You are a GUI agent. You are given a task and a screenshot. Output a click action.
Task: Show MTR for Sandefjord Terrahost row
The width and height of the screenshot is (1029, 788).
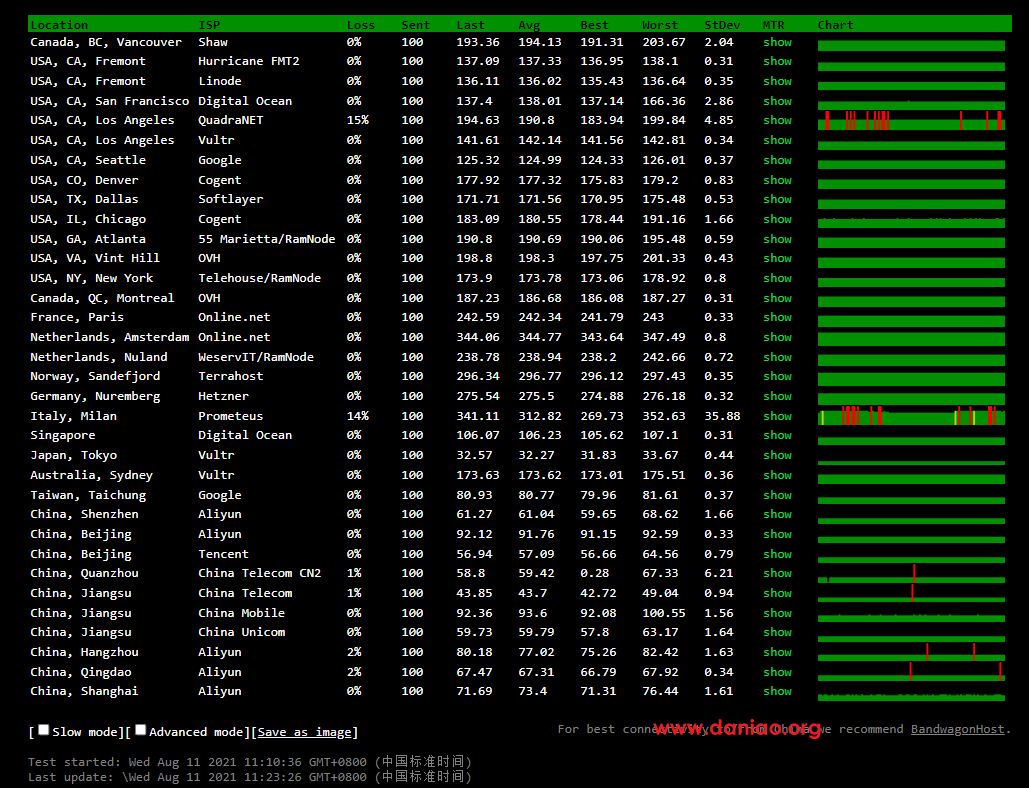pyautogui.click(x=778, y=376)
